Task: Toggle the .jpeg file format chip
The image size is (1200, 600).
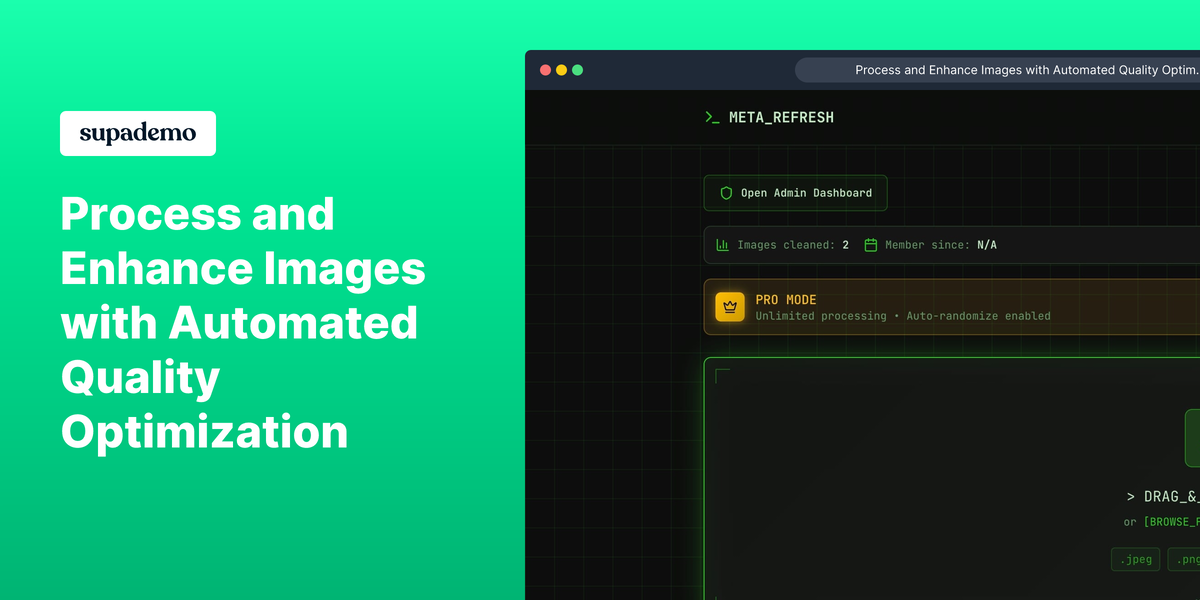Action: click(x=1135, y=559)
